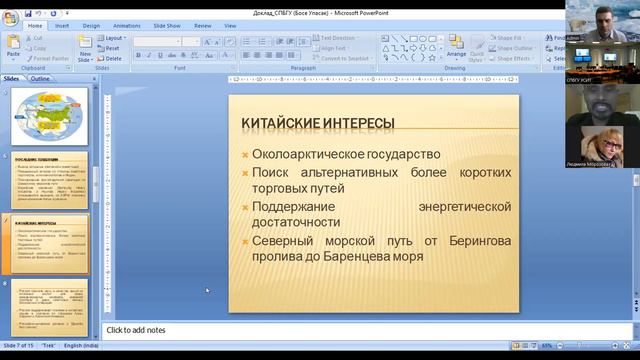This screenshot has height=360, width=640.
Task: Open the View ribbon tab
Action: (230, 26)
